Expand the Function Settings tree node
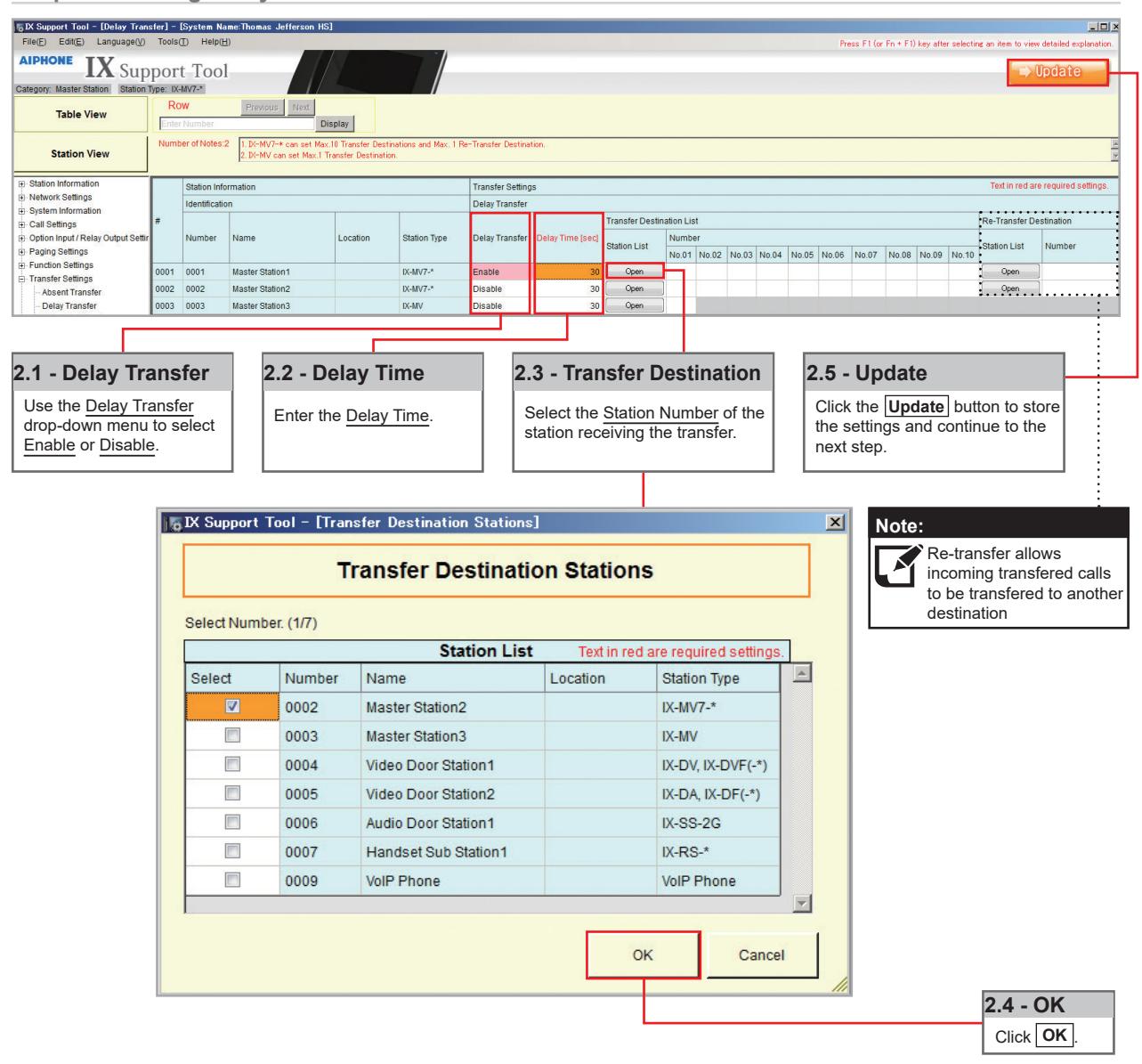This screenshot has height=1064, width=1142. tap(22, 265)
